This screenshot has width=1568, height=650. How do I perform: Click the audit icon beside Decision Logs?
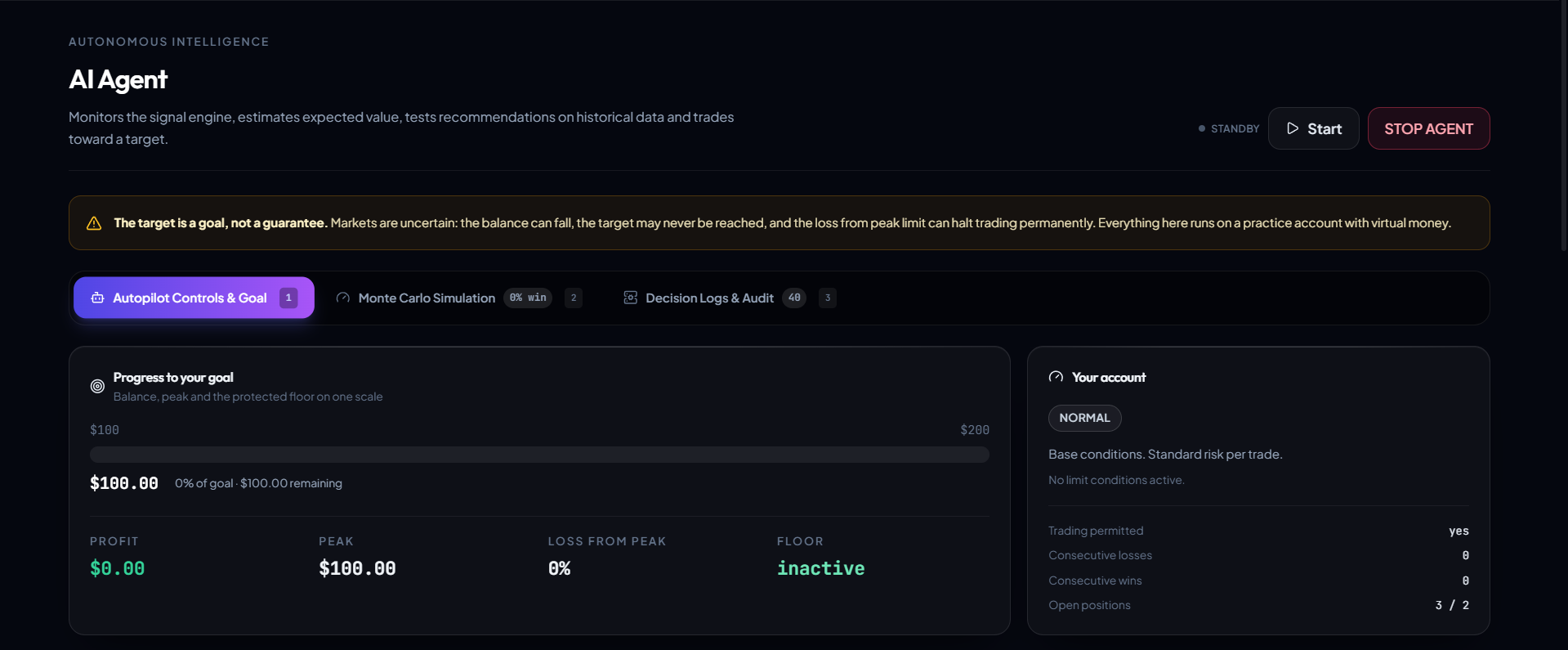click(630, 298)
